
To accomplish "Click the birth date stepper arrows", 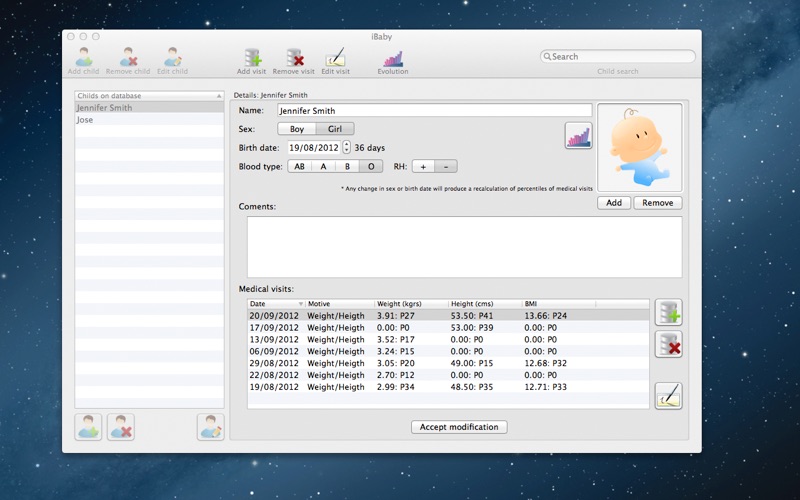I will (x=346, y=147).
